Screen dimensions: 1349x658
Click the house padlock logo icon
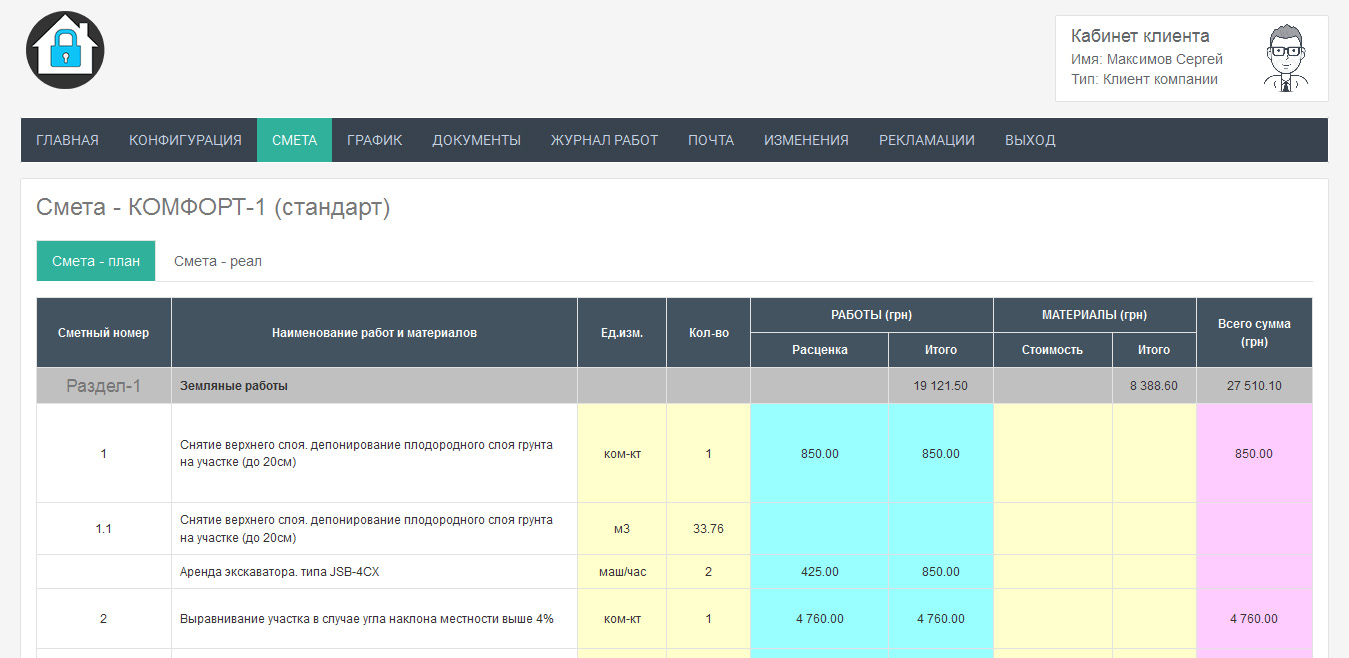coord(65,50)
